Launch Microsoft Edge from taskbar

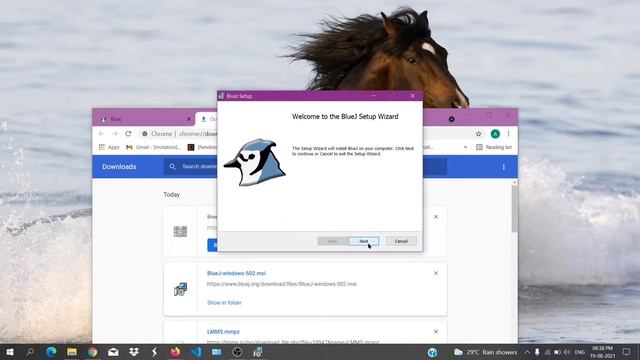(x=51, y=352)
